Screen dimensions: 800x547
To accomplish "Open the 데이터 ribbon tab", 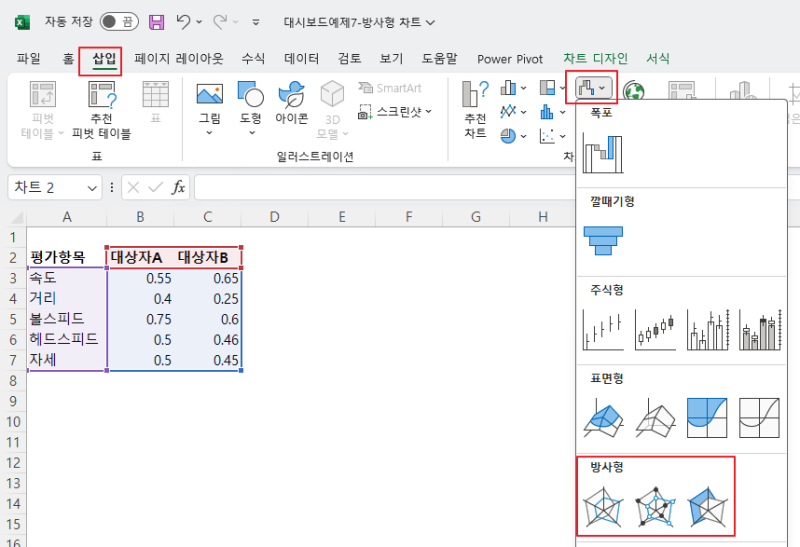I will (x=301, y=59).
